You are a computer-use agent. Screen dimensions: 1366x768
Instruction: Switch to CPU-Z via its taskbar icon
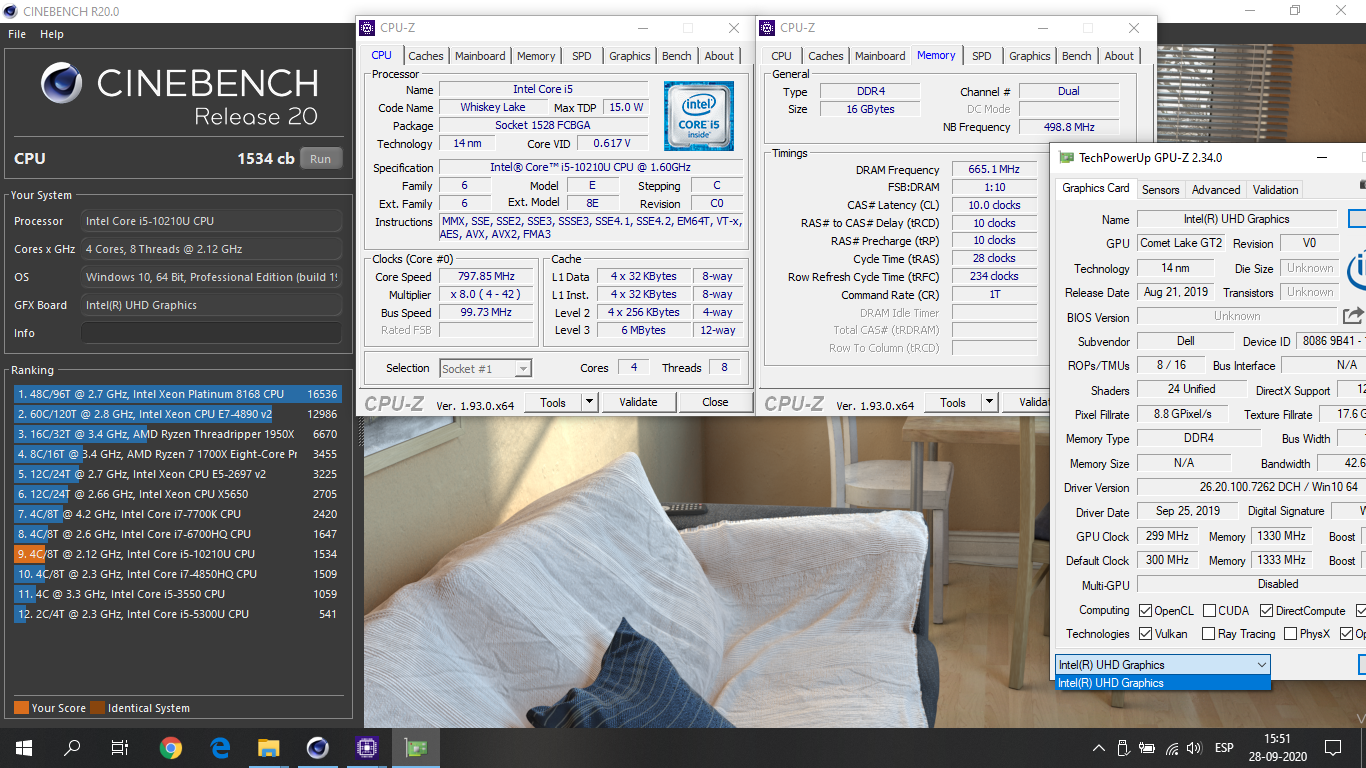[x=366, y=747]
